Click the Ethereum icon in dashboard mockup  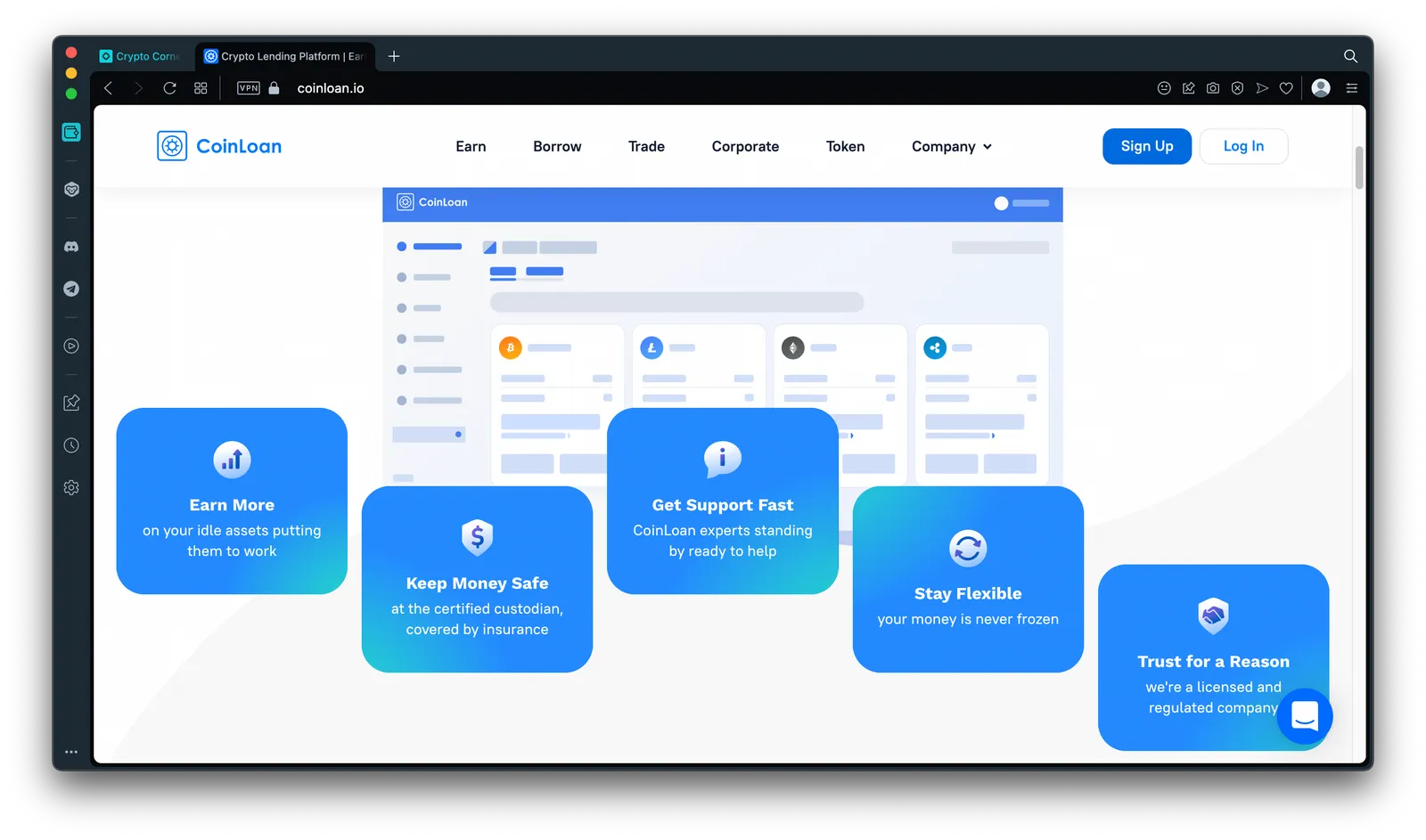[793, 347]
